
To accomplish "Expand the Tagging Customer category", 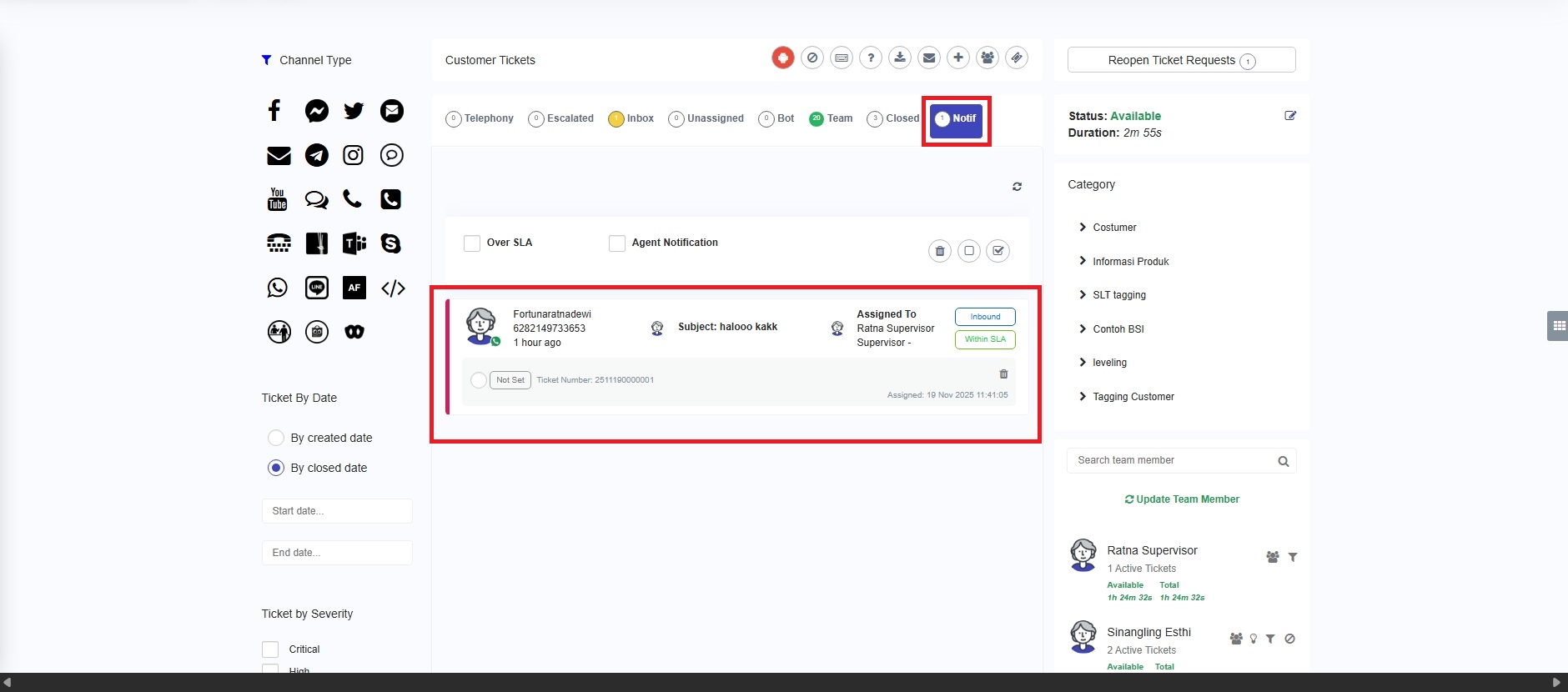I will (x=1083, y=396).
